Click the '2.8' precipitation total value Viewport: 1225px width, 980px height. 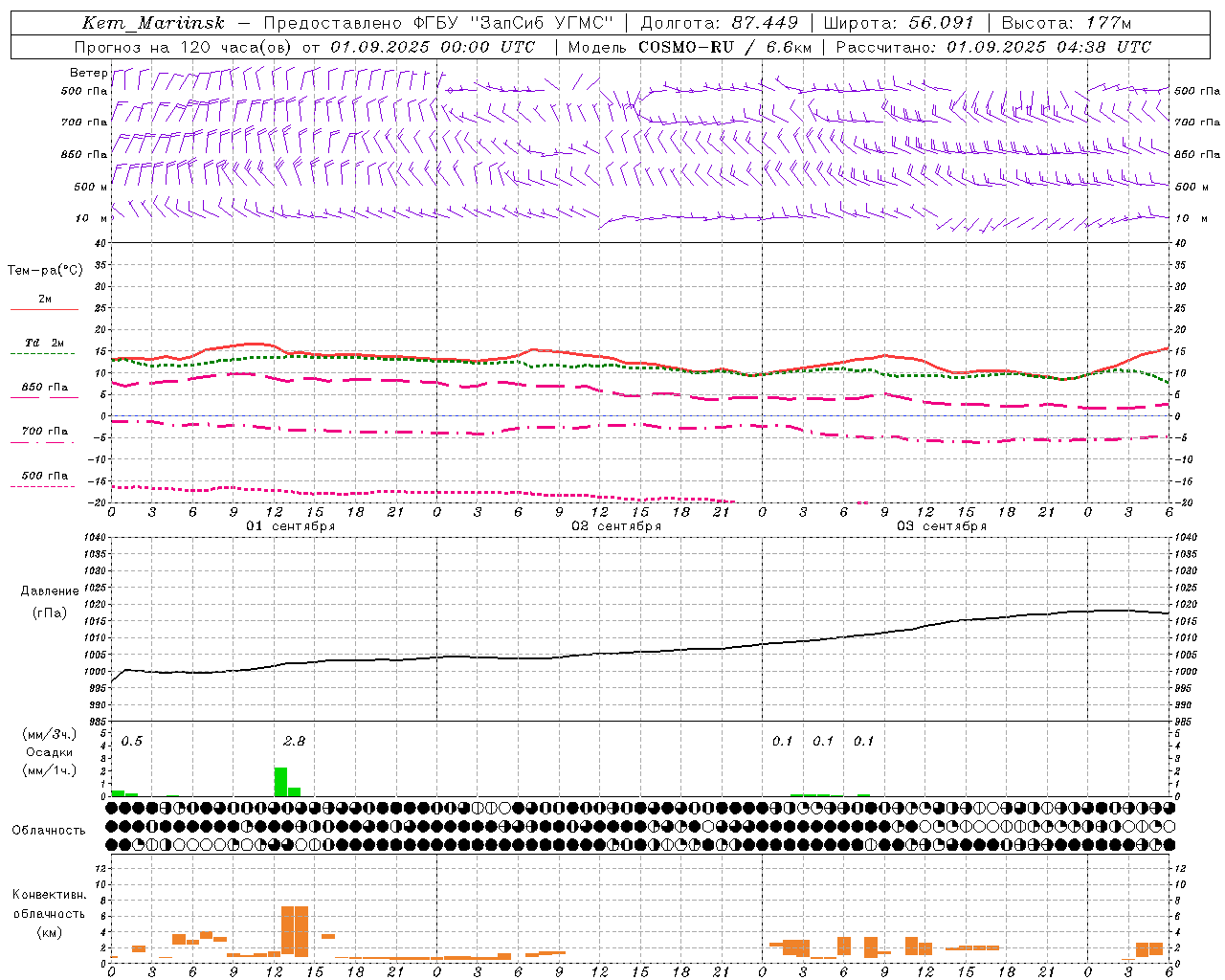point(294,742)
